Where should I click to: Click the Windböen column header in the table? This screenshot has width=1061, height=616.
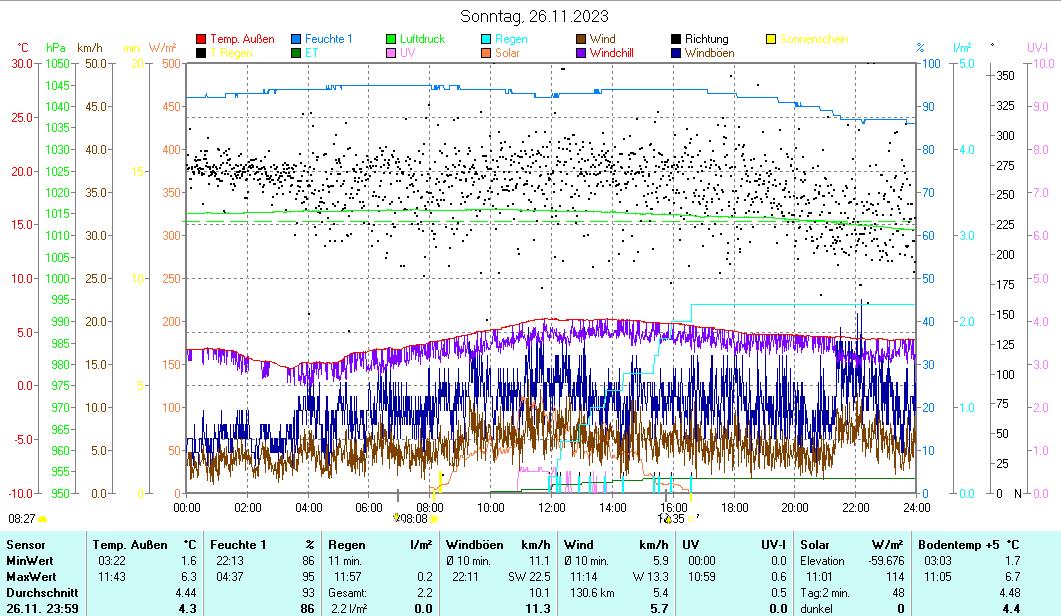474,545
